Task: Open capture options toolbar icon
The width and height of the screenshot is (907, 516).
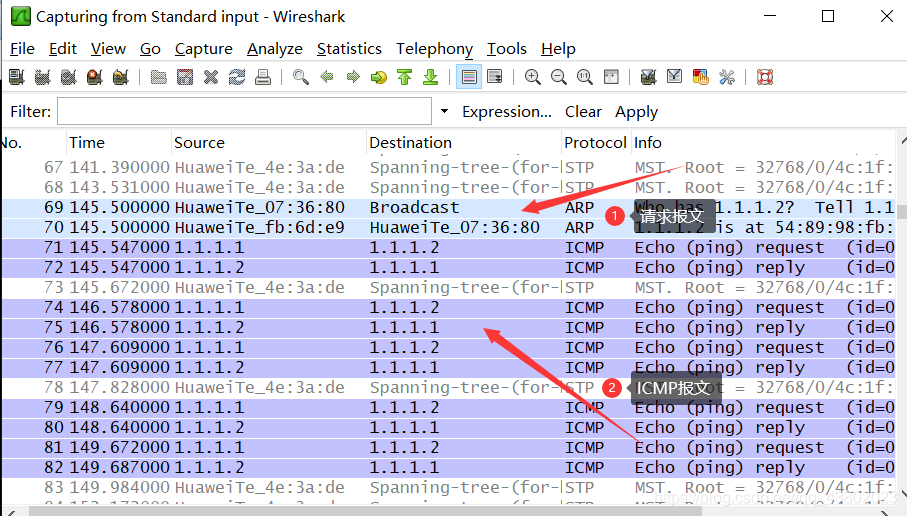Action: pyautogui.click(x=43, y=77)
